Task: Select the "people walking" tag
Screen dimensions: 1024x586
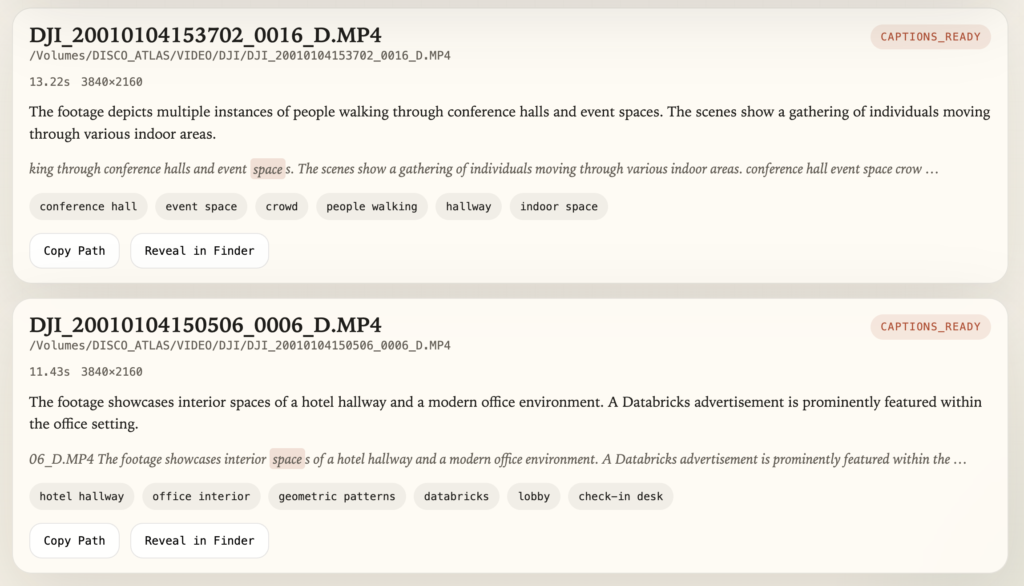Action: 371,207
